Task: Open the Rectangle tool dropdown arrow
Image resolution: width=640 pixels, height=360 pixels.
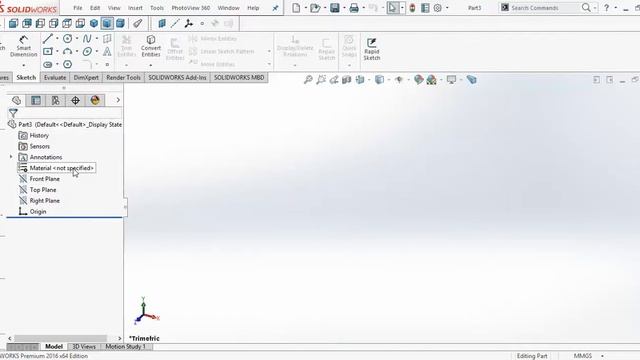Action: (x=57, y=51)
